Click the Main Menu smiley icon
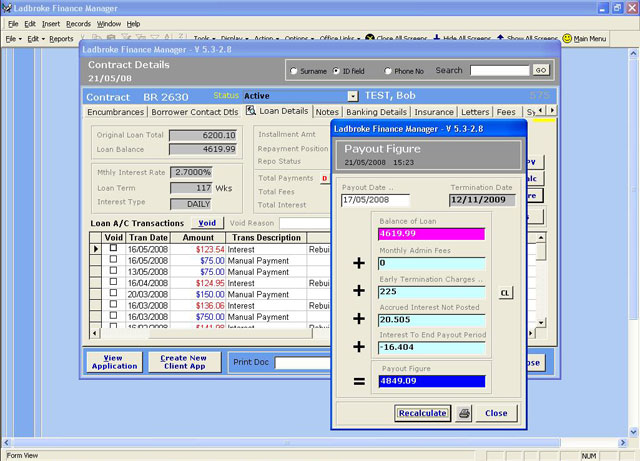 click(x=567, y=38)
